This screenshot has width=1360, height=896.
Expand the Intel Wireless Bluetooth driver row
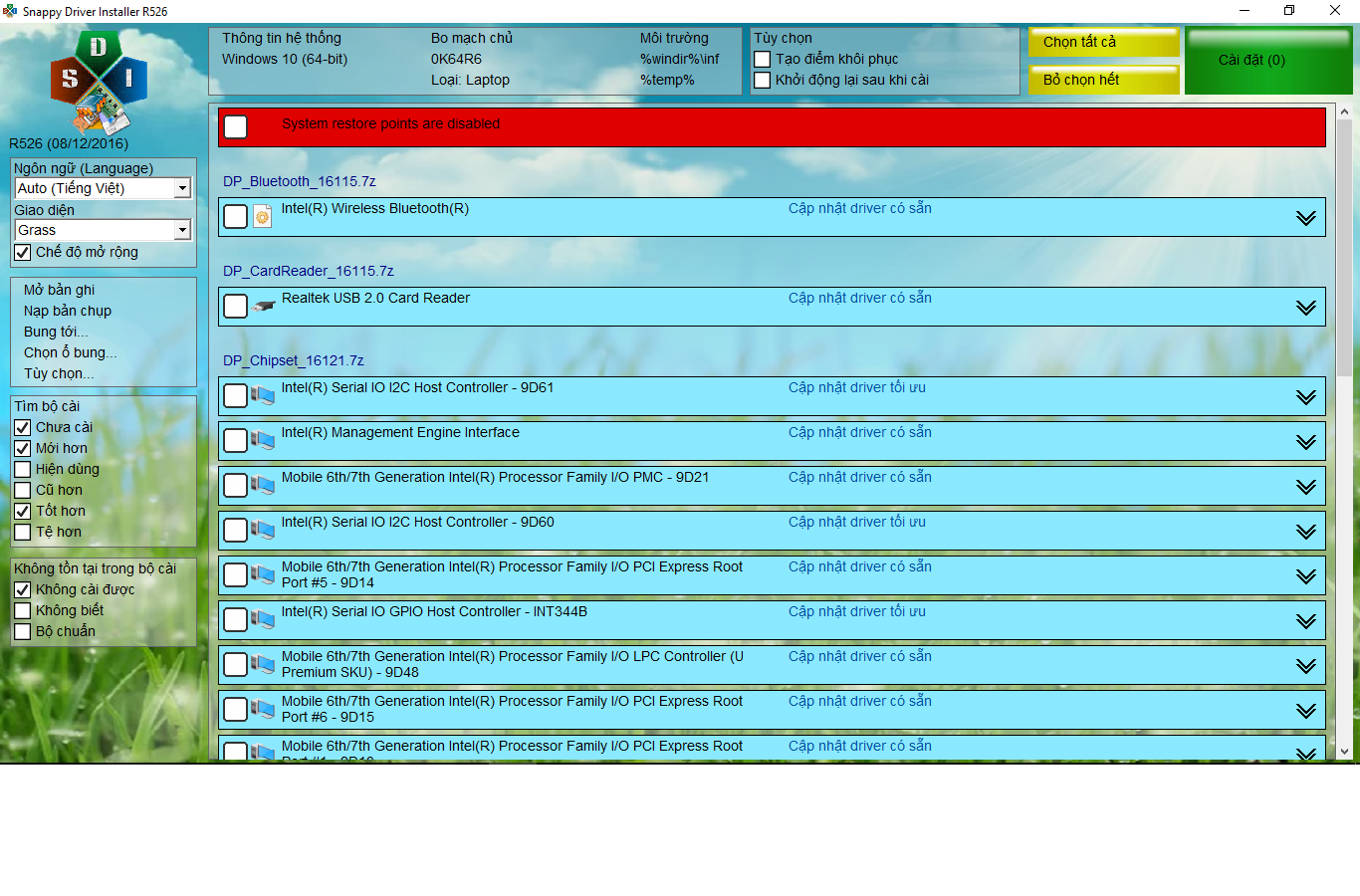[1306, 218]
